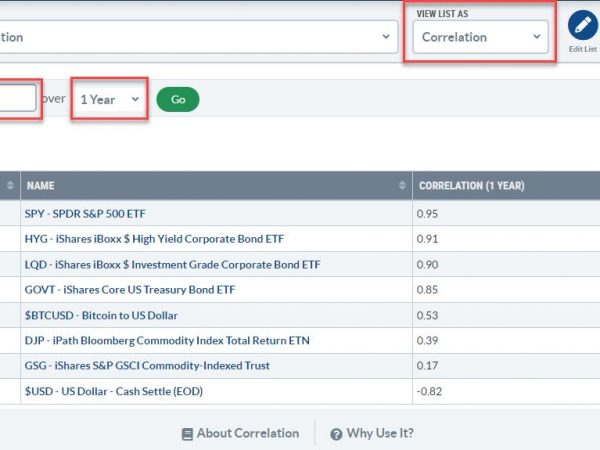Select the -0.82 correlation value for $USD
The width and height of the screenshot is (600, 450).
pos(429,391)
